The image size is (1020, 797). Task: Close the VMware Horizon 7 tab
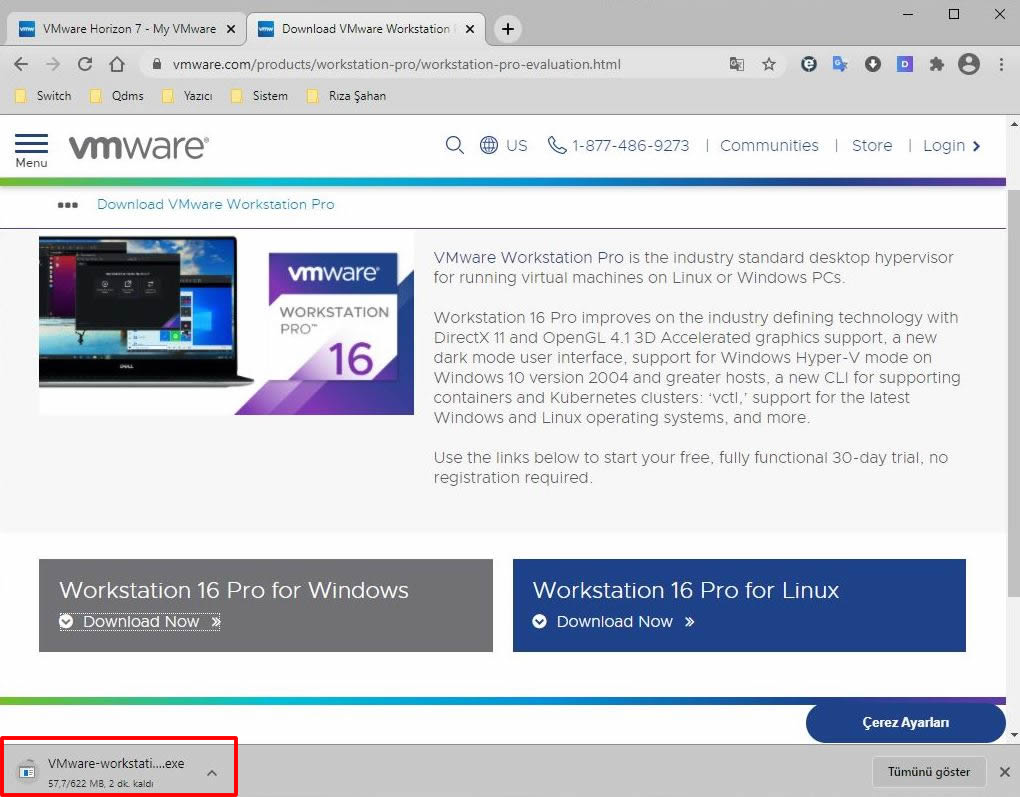230,29
